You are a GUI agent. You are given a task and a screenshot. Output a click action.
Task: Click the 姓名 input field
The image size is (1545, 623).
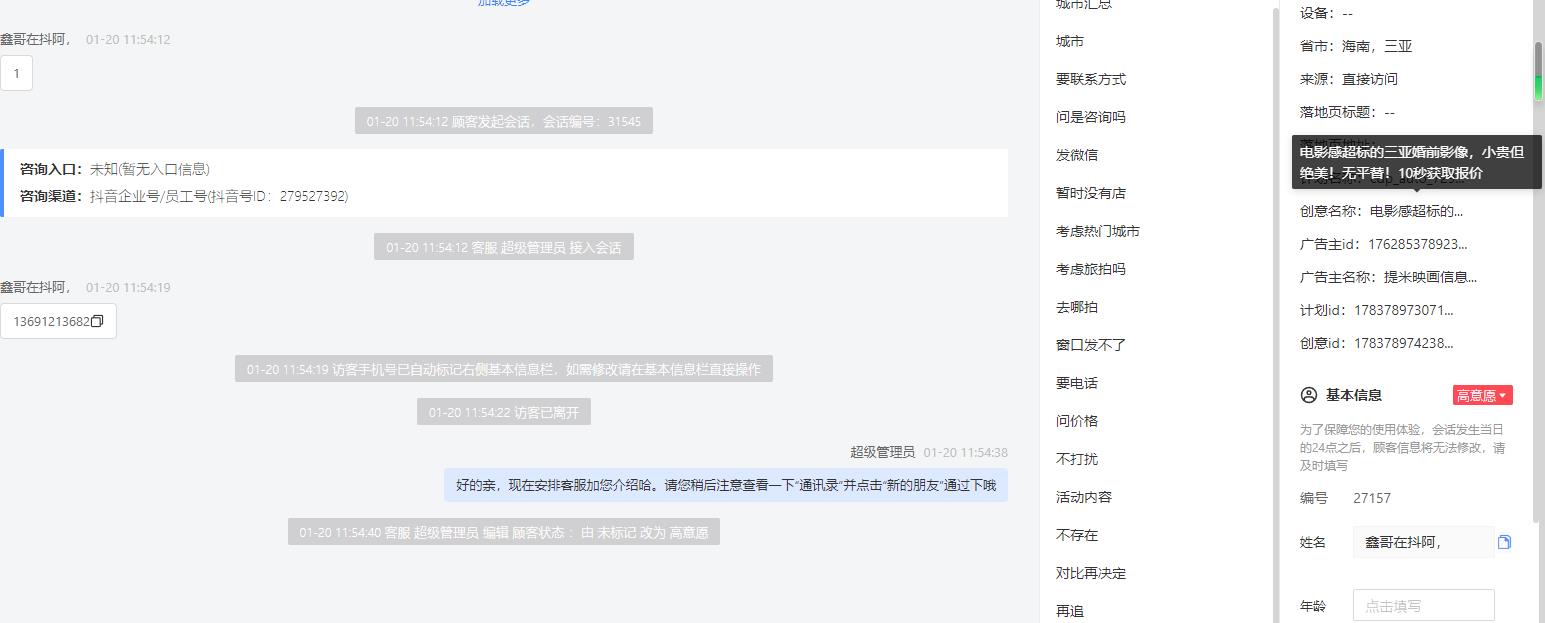1423,542
